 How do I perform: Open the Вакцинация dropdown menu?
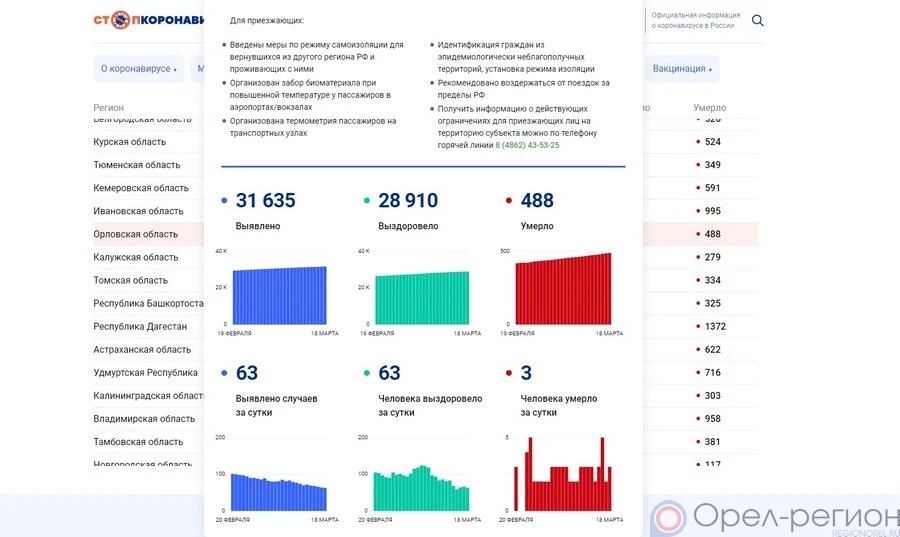[683, 69]
